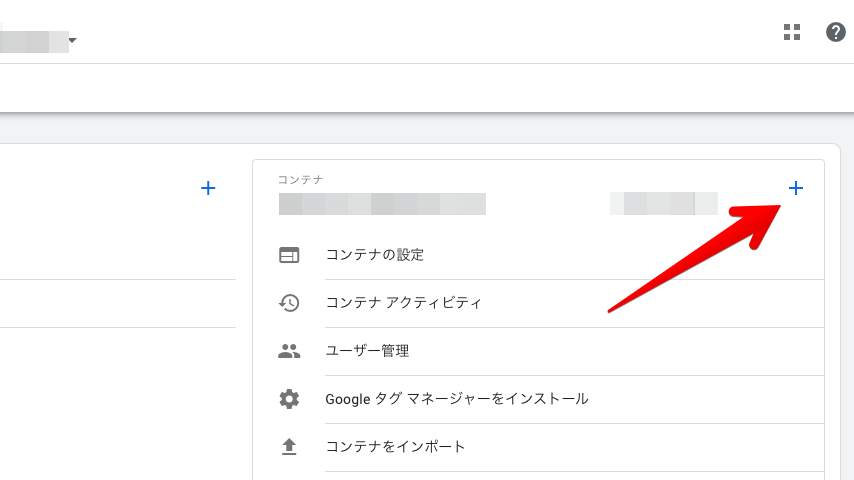Click the plus icon in the left account panel
This screenshot has width=854, height=480.
point(208,188)
